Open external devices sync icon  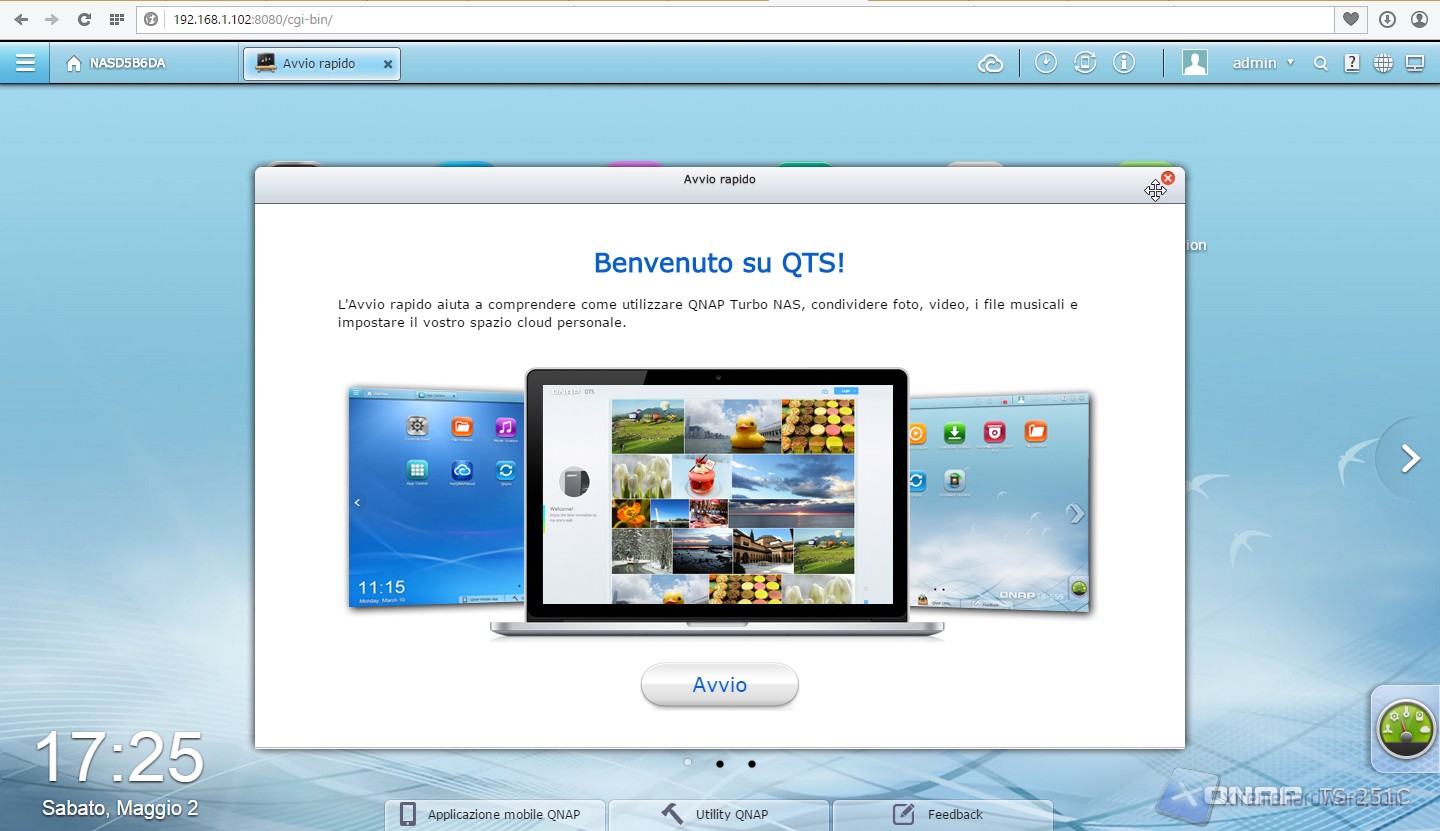(1085, 63)
